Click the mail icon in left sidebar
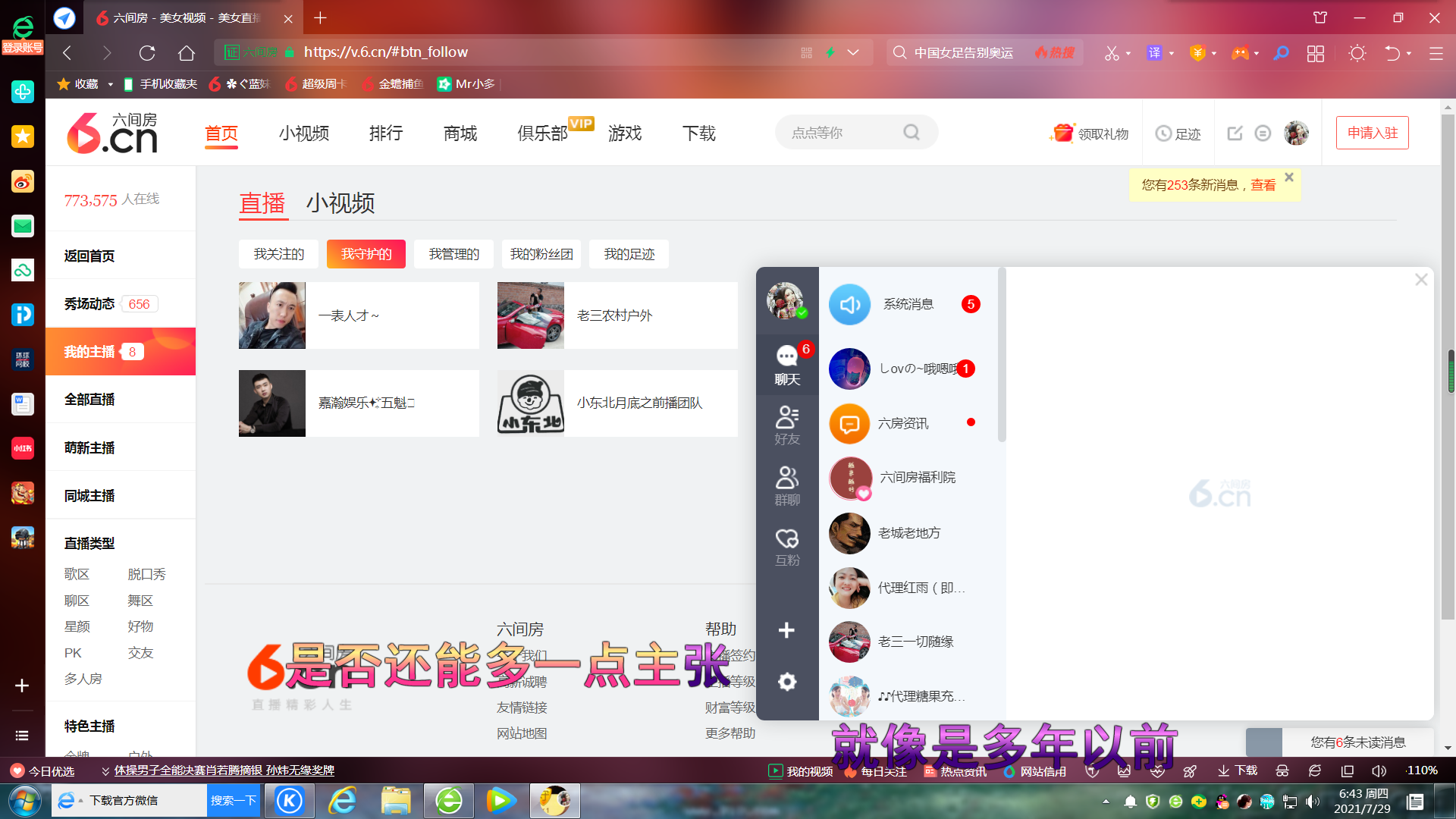The width and height of the screenshot is (1456, 819). pos(23,226)
